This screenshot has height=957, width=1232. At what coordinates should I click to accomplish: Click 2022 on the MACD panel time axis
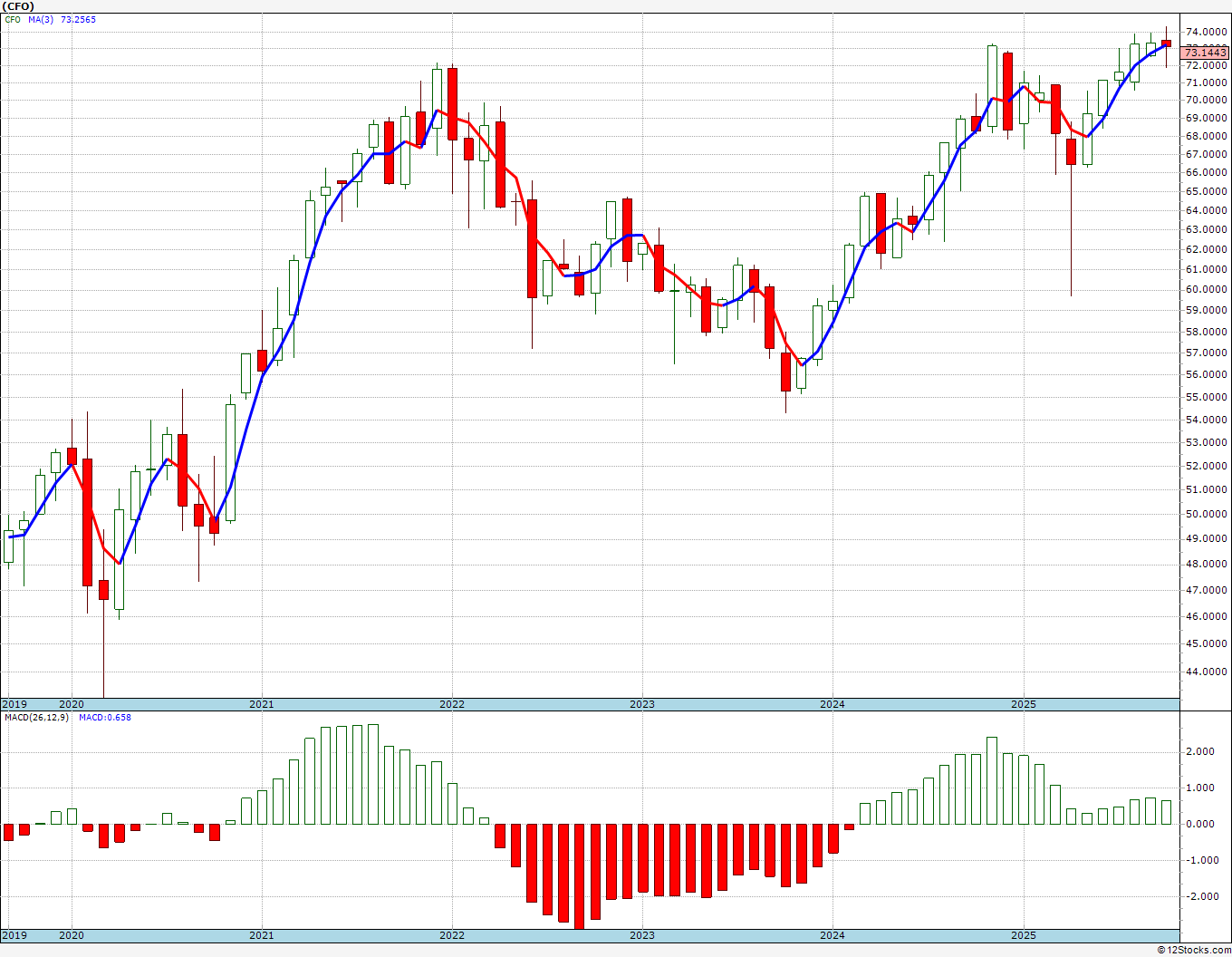click(x=452, y=935)
